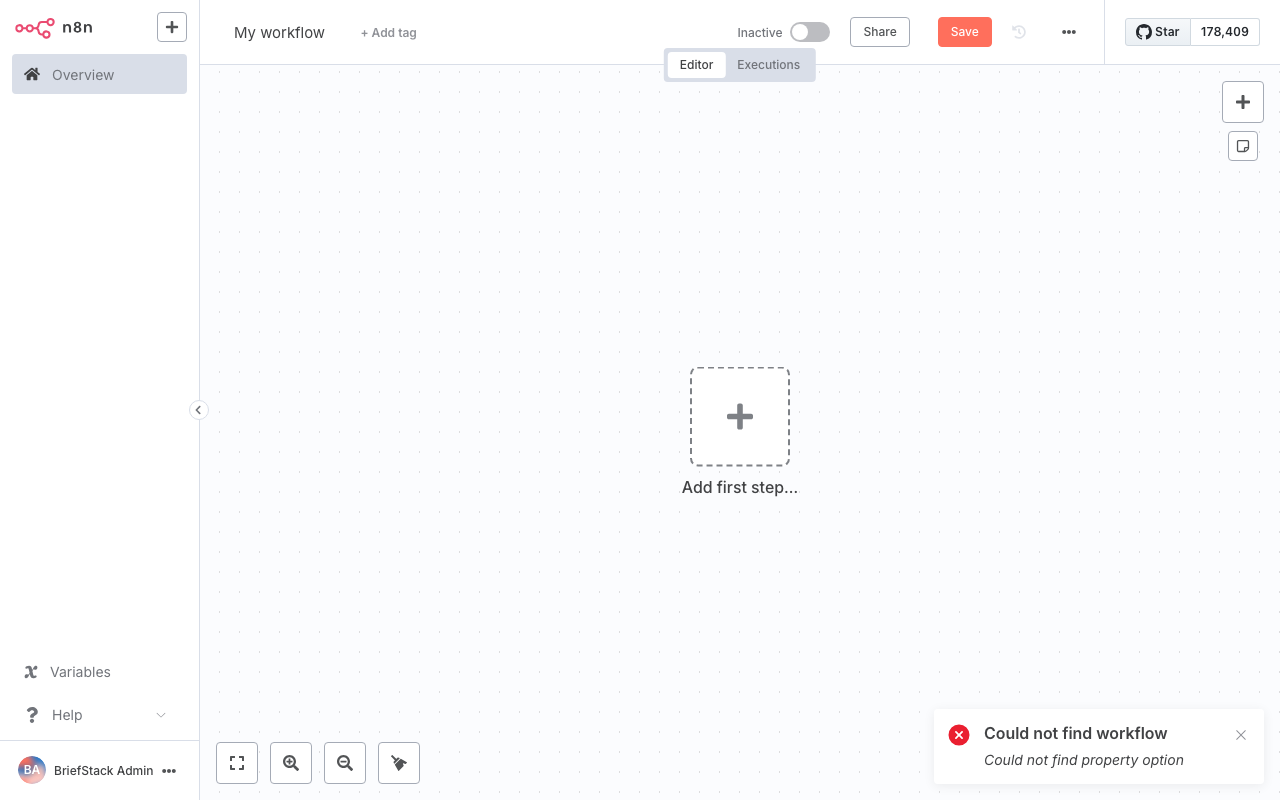Select the zoom out magnifier icon

(345, 763)
